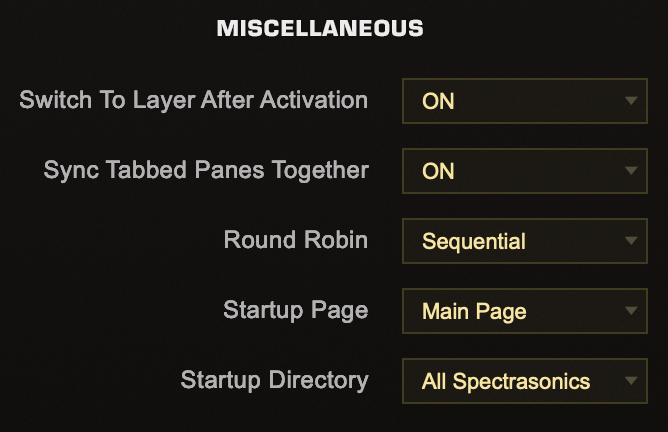Viewport: 668px width, 432px height.
Task: Expand the Startup Page combo box
Action: click(x=518, y=311)
